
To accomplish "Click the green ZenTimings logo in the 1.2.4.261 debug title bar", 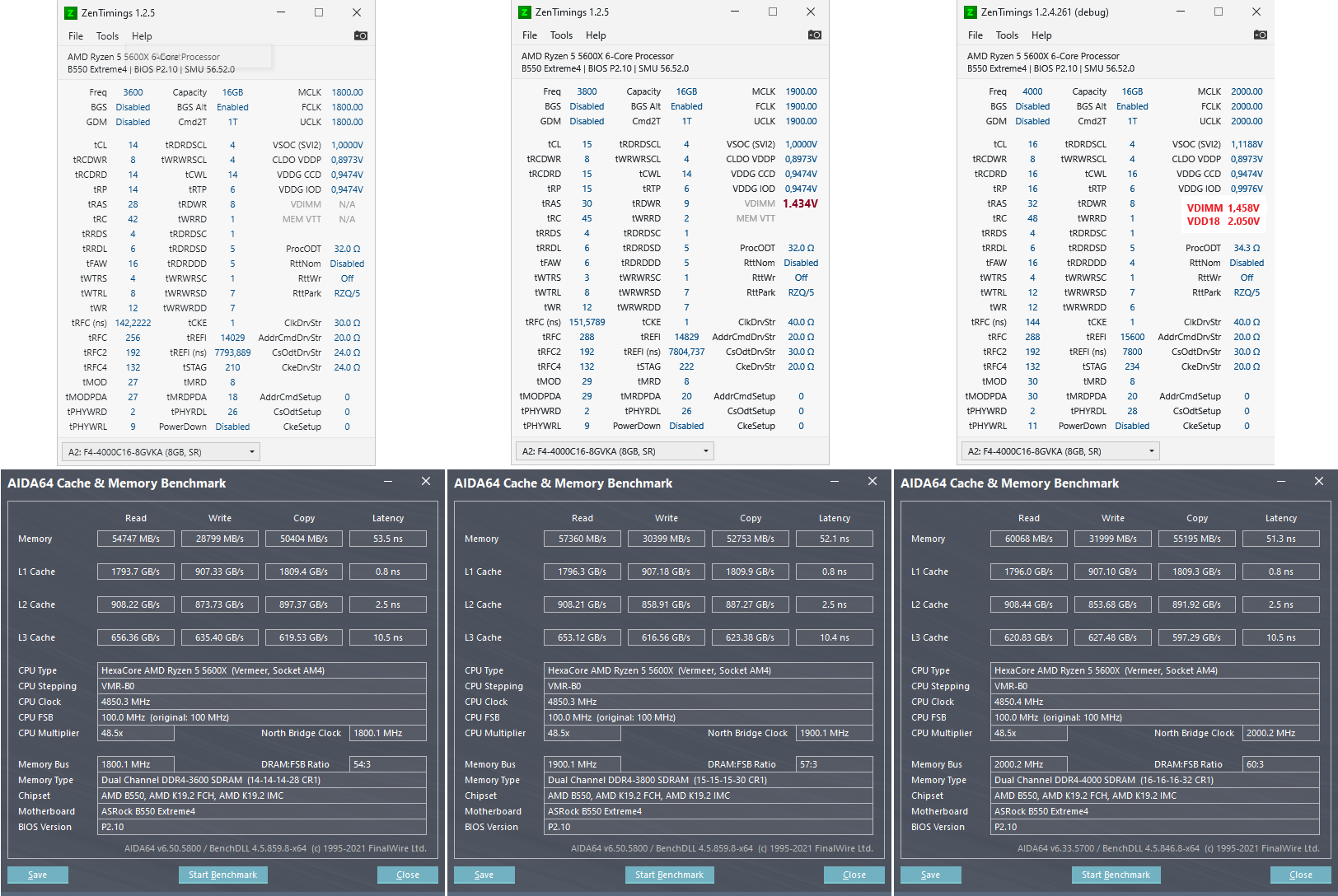I will pos(971,12).
